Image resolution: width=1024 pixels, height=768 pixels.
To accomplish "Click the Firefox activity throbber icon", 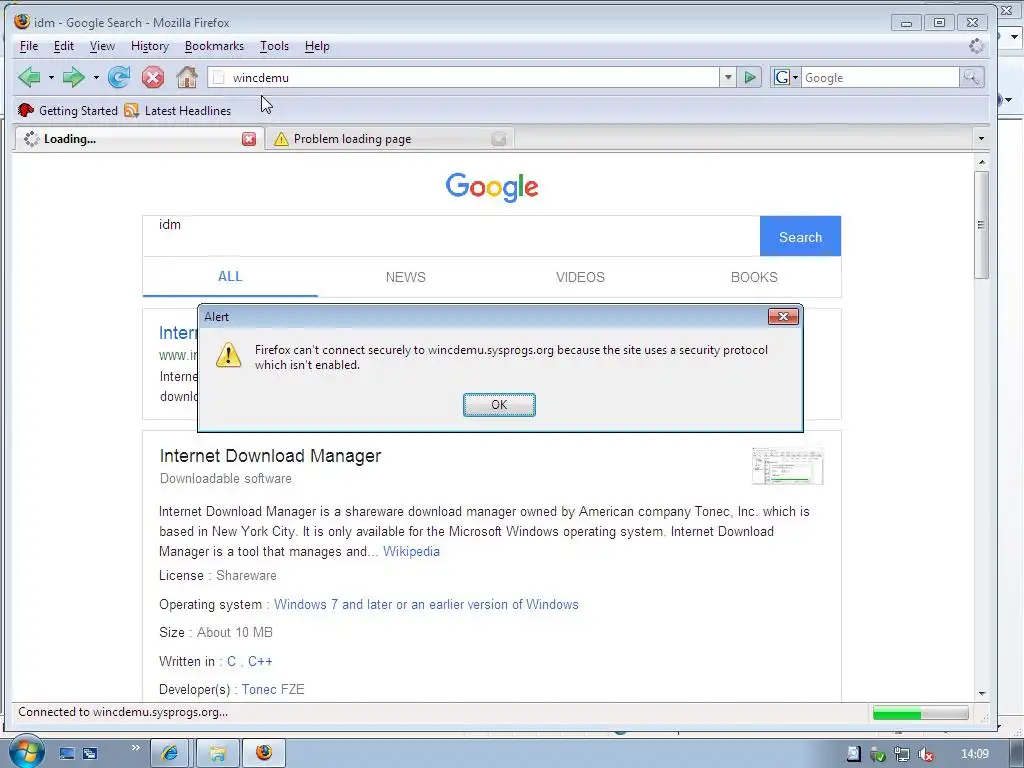I will (x=976, y=46).
